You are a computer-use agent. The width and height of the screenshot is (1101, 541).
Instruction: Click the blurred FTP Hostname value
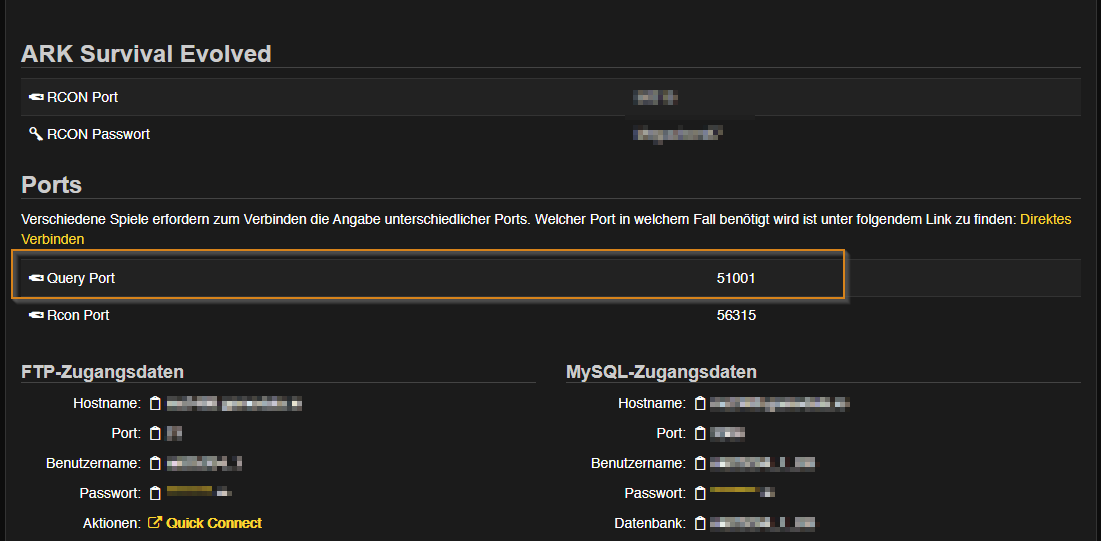point(235,403)
